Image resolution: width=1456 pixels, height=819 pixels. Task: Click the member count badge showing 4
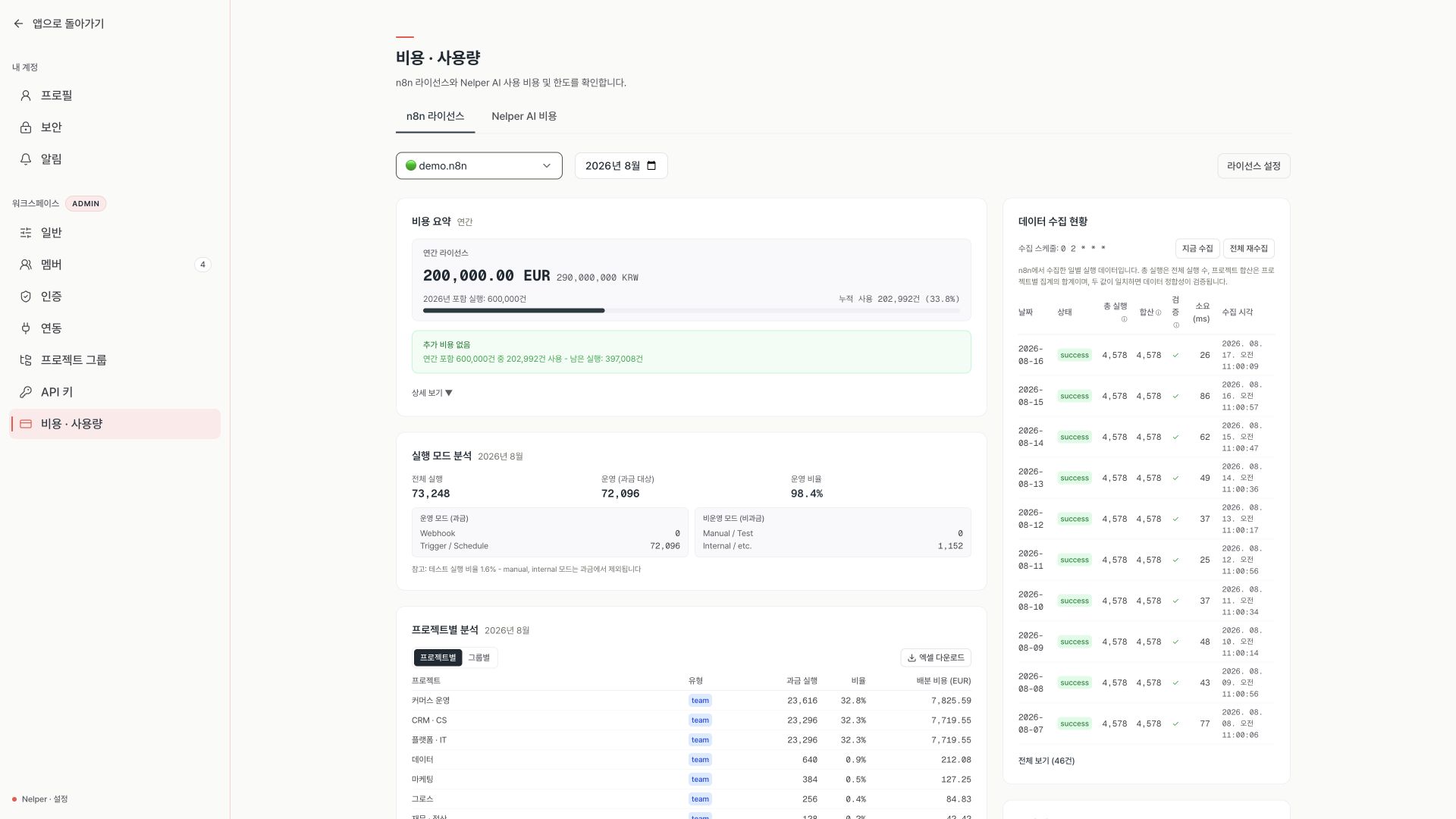click(202, 265)
